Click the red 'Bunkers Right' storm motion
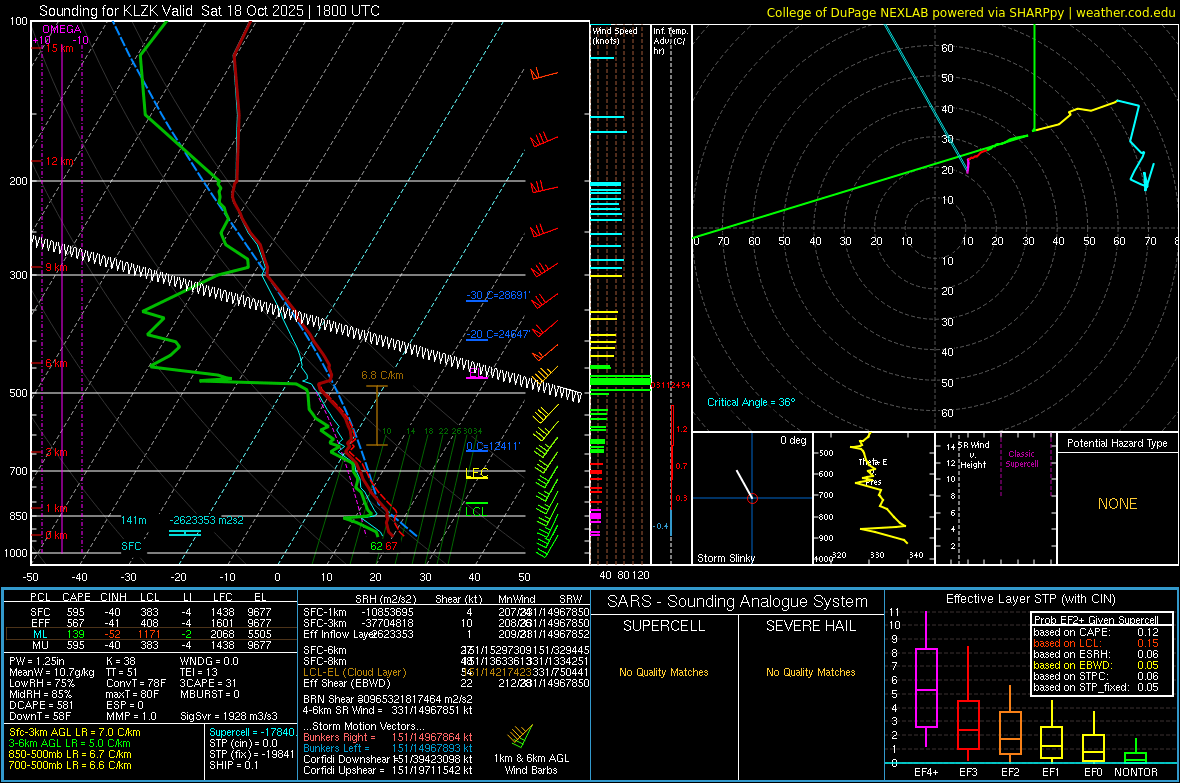This screenshot has width=1180, height=783. pyautogui.click(x=388, y=737)
